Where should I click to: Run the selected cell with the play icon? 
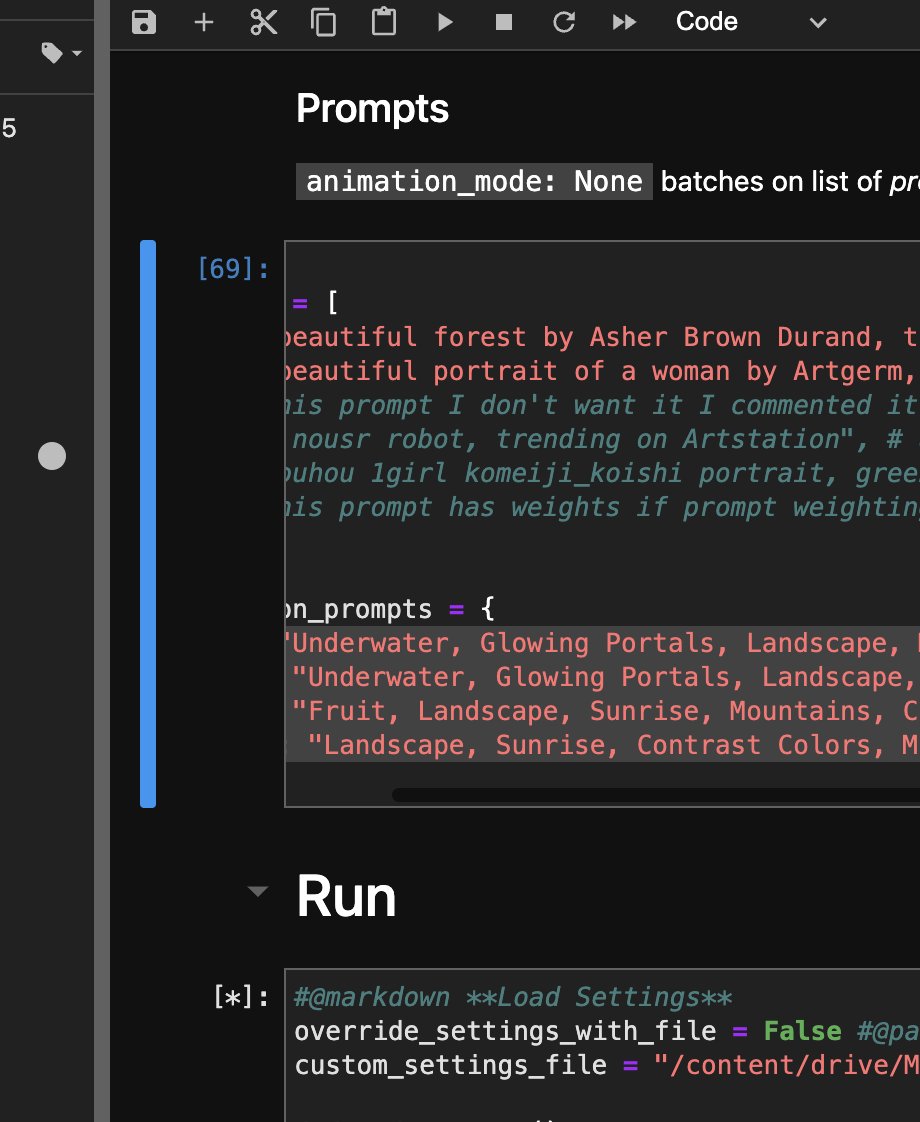pyautogui.click(x=444, y=22)
